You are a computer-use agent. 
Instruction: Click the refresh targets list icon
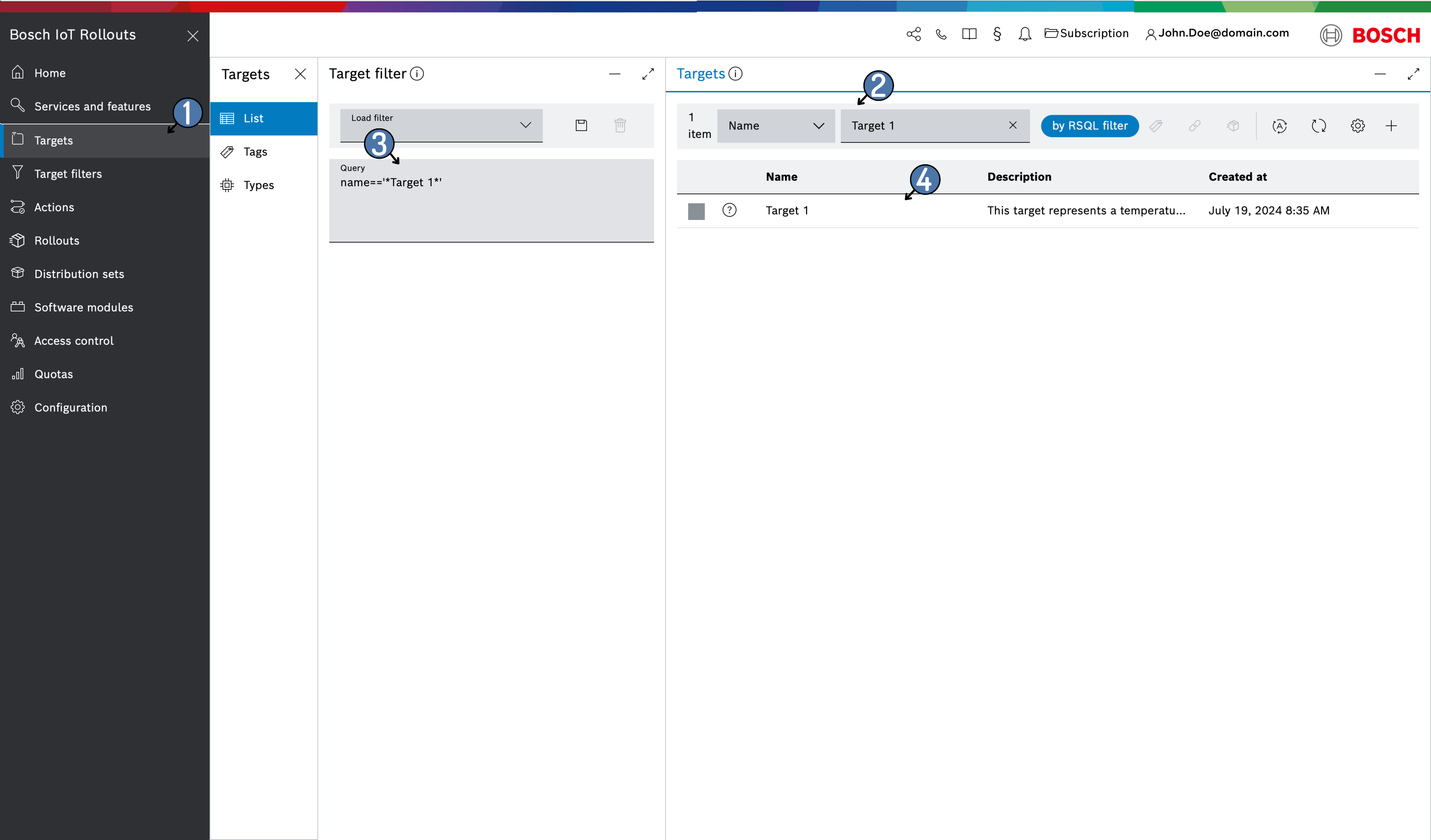[x=1319, y=126]
